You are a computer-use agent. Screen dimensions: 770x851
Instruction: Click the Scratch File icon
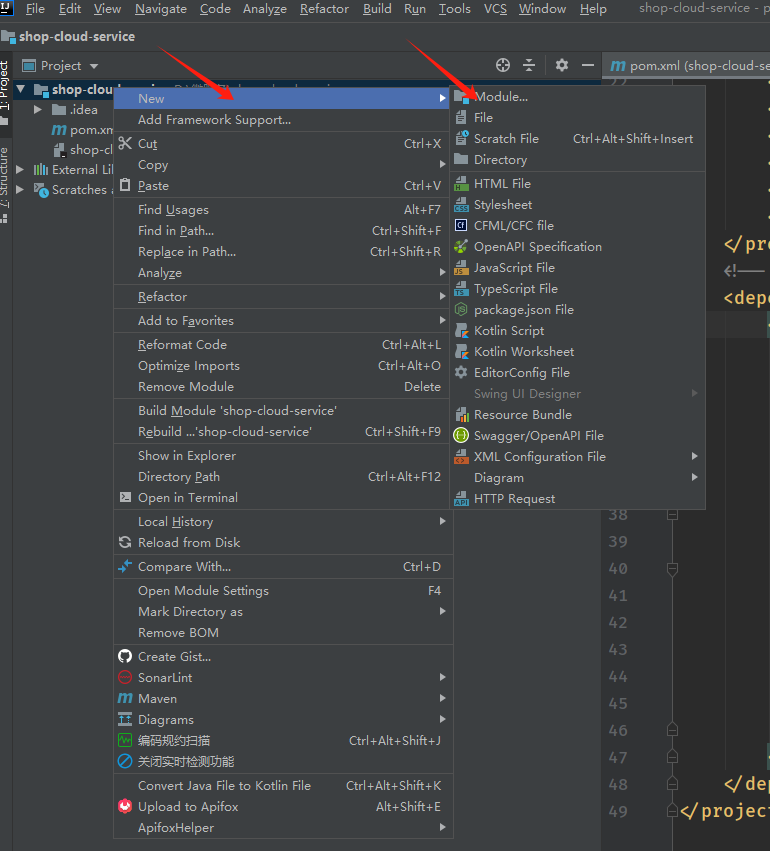[x=461, y=138]
